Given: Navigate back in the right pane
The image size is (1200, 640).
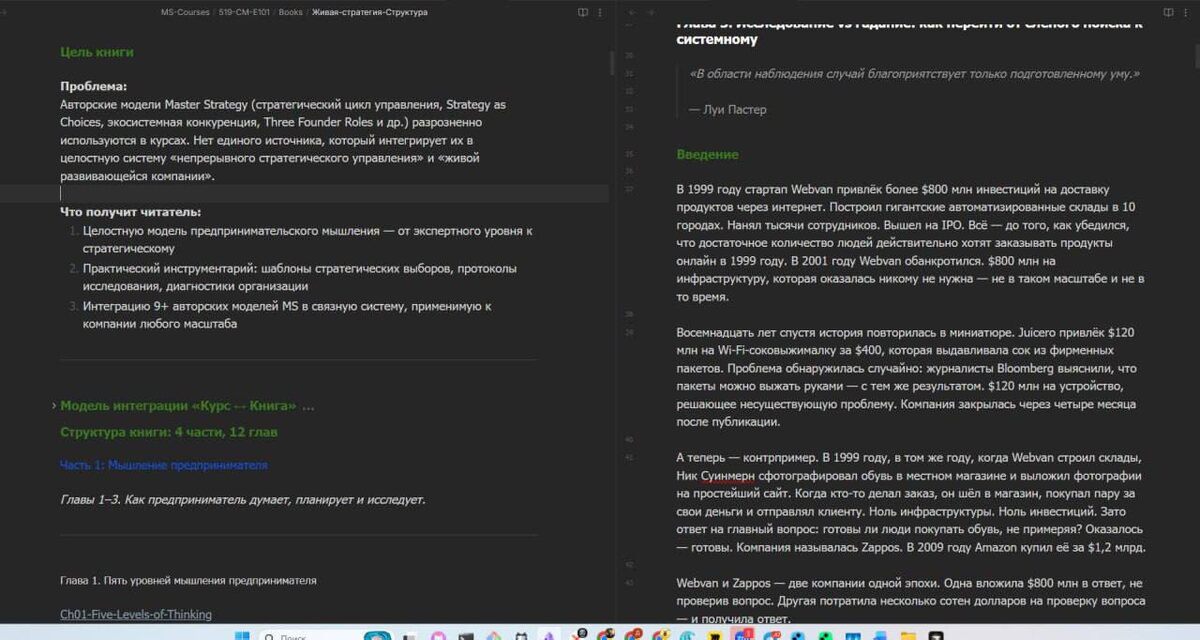Looking at the screenshot, I should [x=631, y=12].
